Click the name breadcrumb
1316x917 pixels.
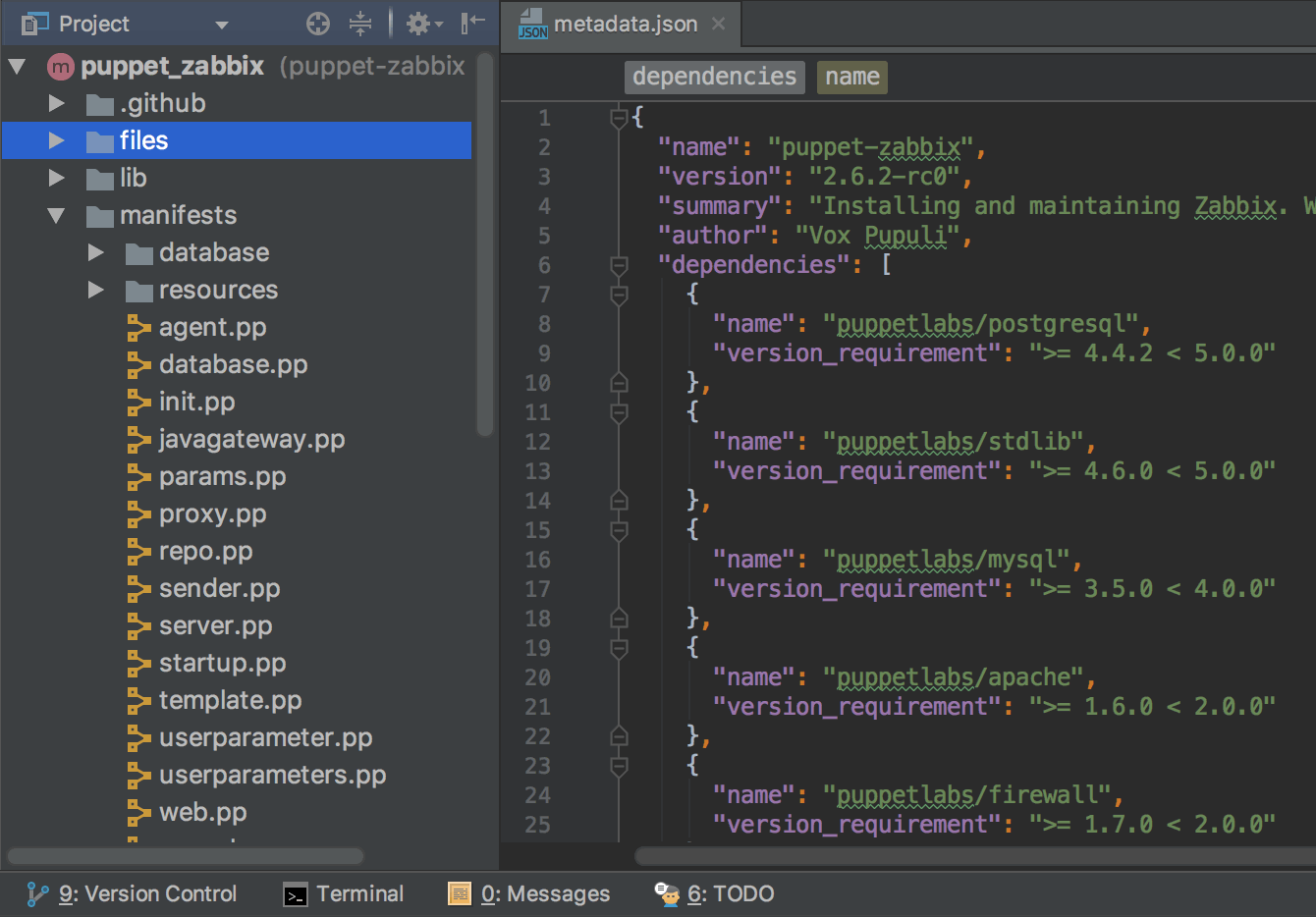[851, 77]
